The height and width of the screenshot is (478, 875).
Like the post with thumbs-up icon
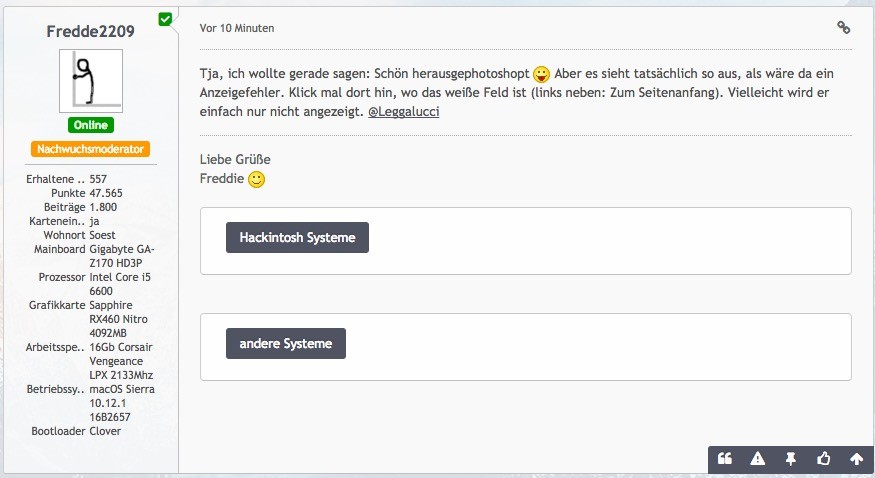point(823,459)
